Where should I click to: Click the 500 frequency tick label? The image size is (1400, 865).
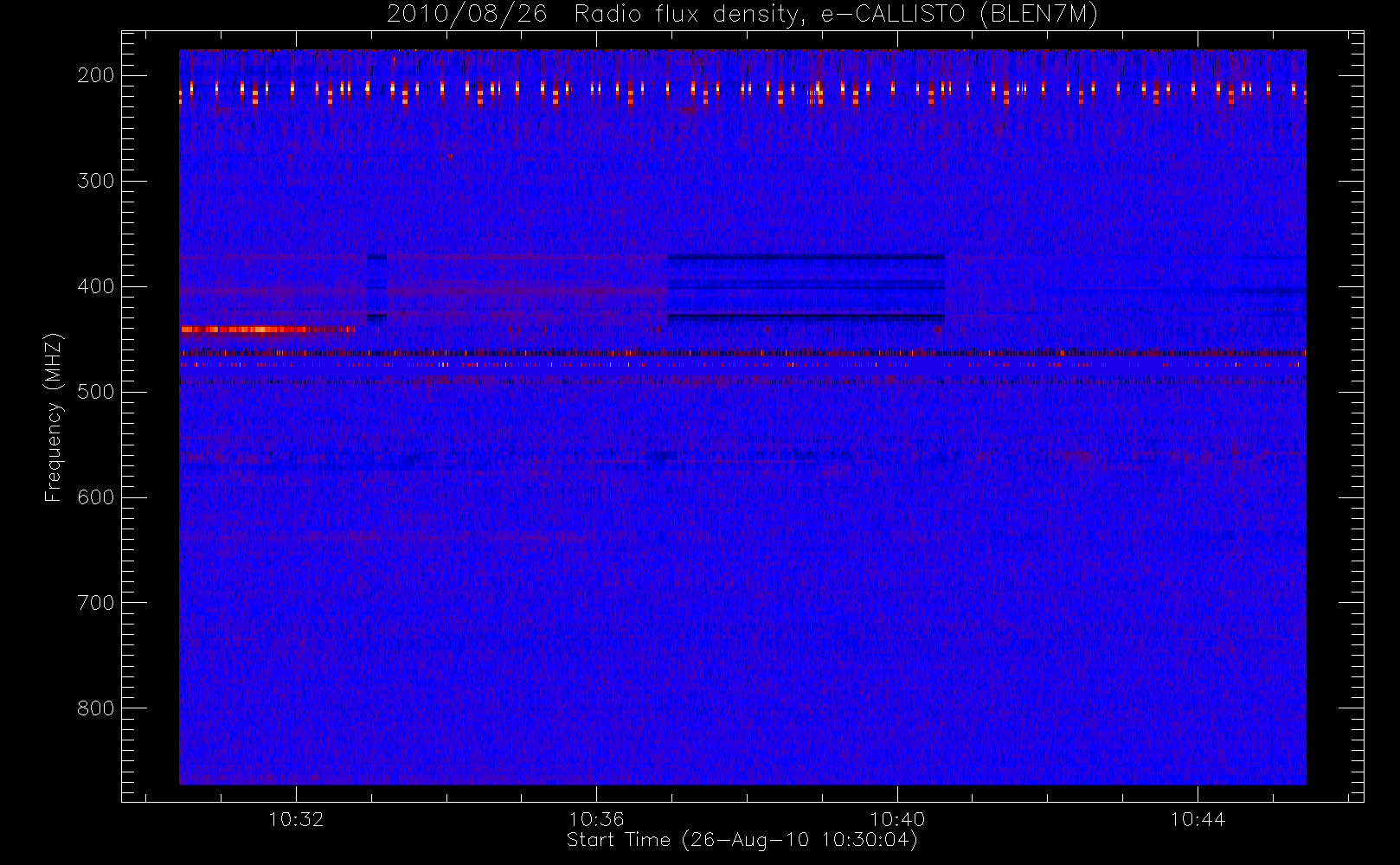96,392
